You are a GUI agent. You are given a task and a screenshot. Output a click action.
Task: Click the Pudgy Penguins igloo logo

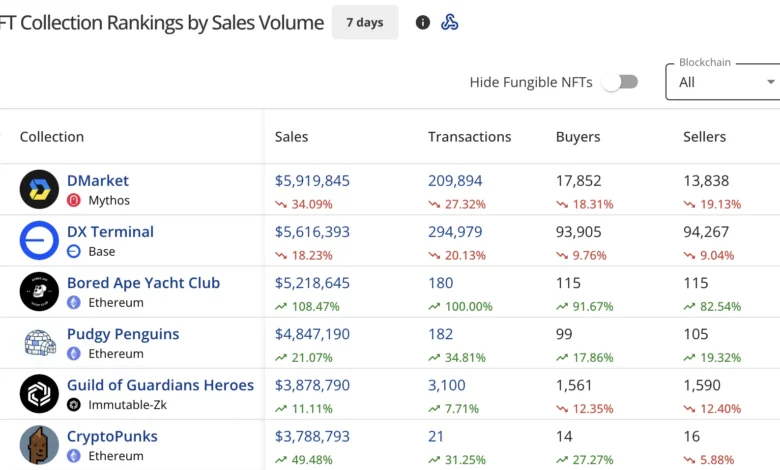pos(39,343)
